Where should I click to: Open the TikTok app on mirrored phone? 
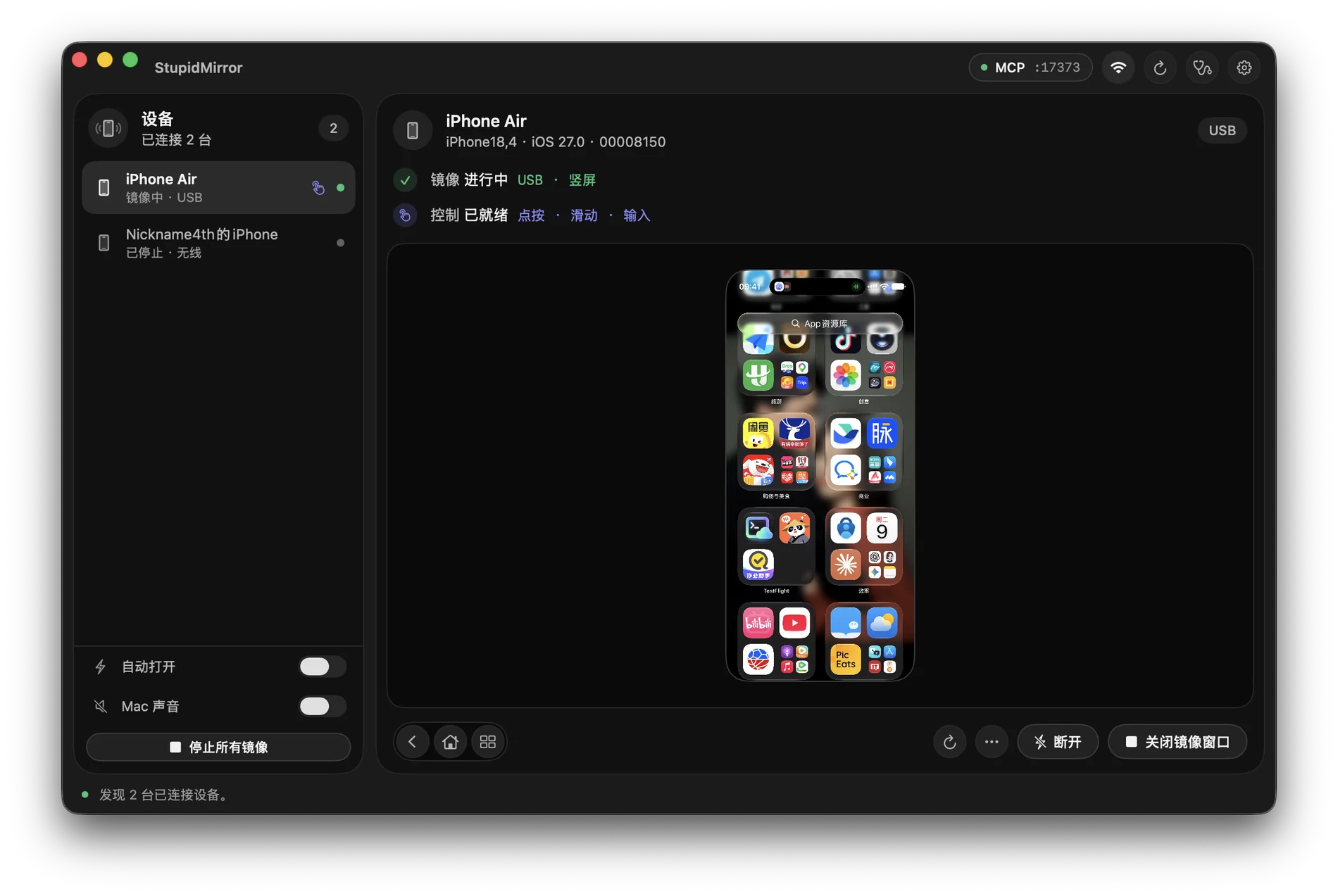pos(845,341)
